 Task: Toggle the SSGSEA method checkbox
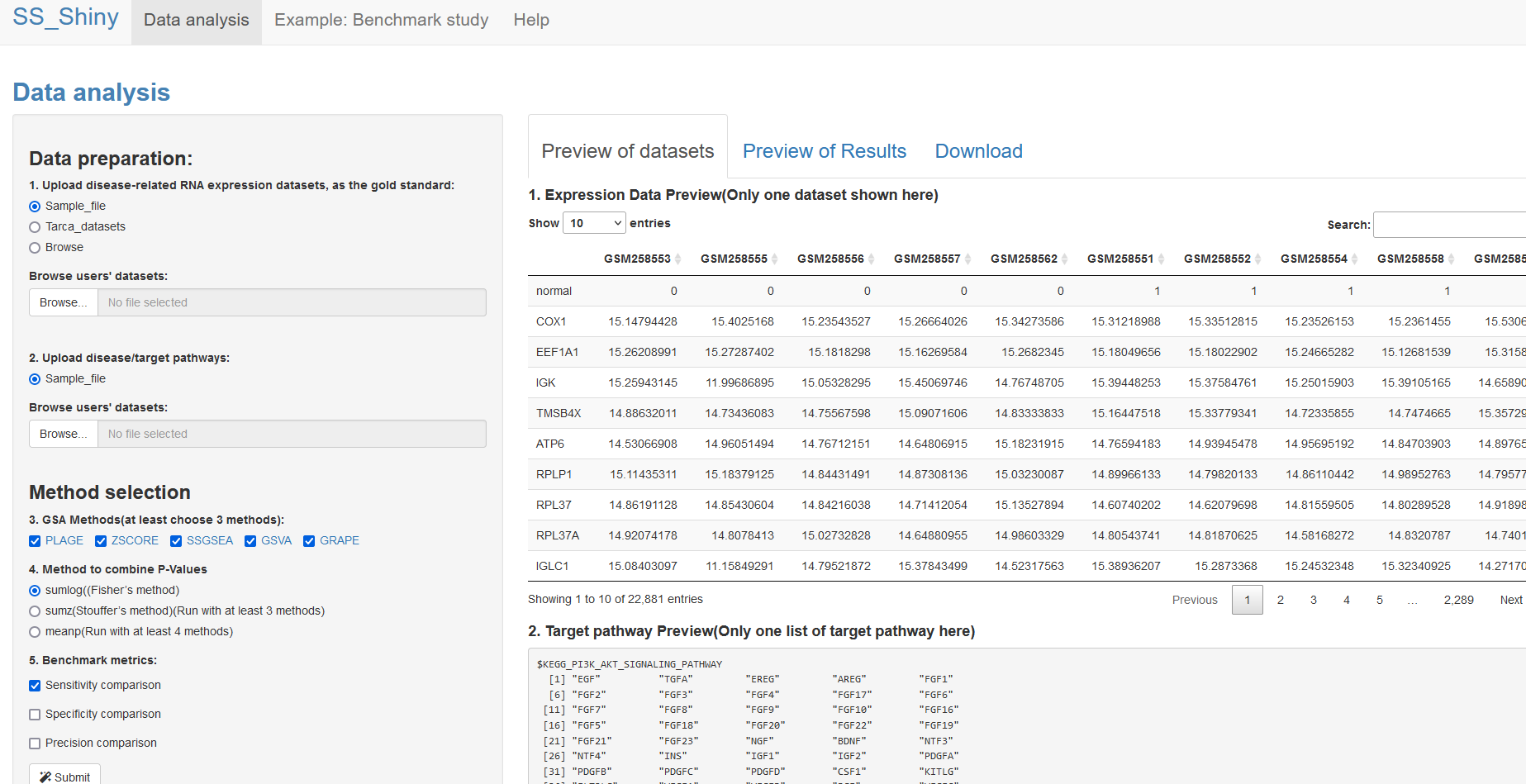(x=176, y=541)
